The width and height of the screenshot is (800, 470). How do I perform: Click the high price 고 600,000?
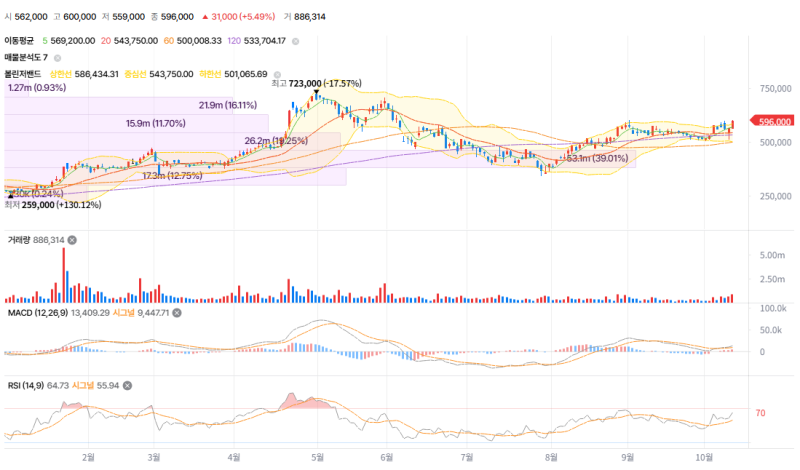74,17
